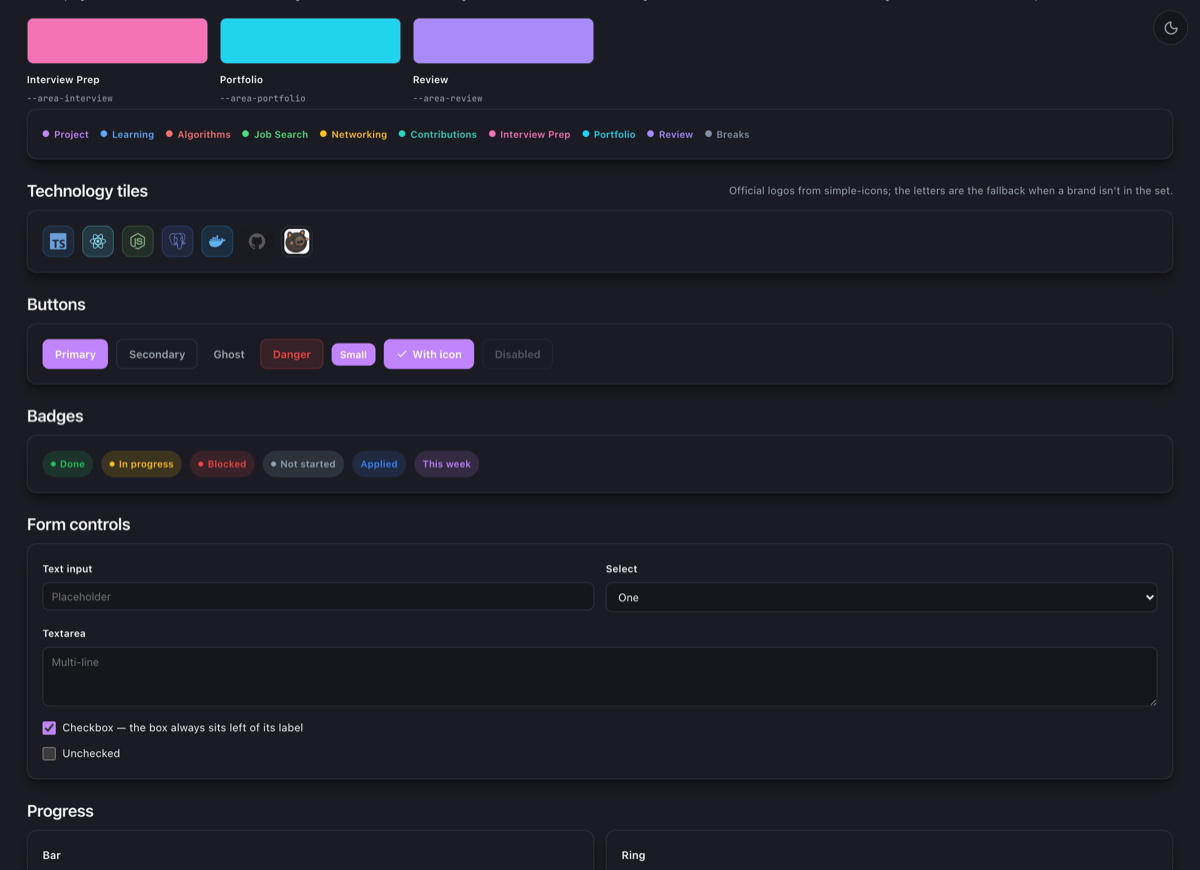
Task: Click the Applied badge
Action: [379, 464]
